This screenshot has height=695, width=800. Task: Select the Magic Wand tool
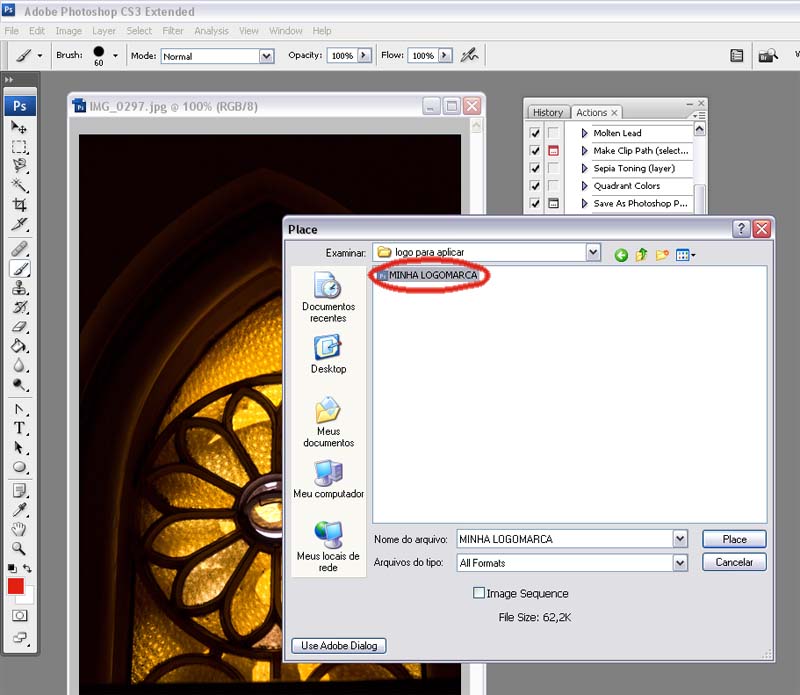tap(19, 185)
